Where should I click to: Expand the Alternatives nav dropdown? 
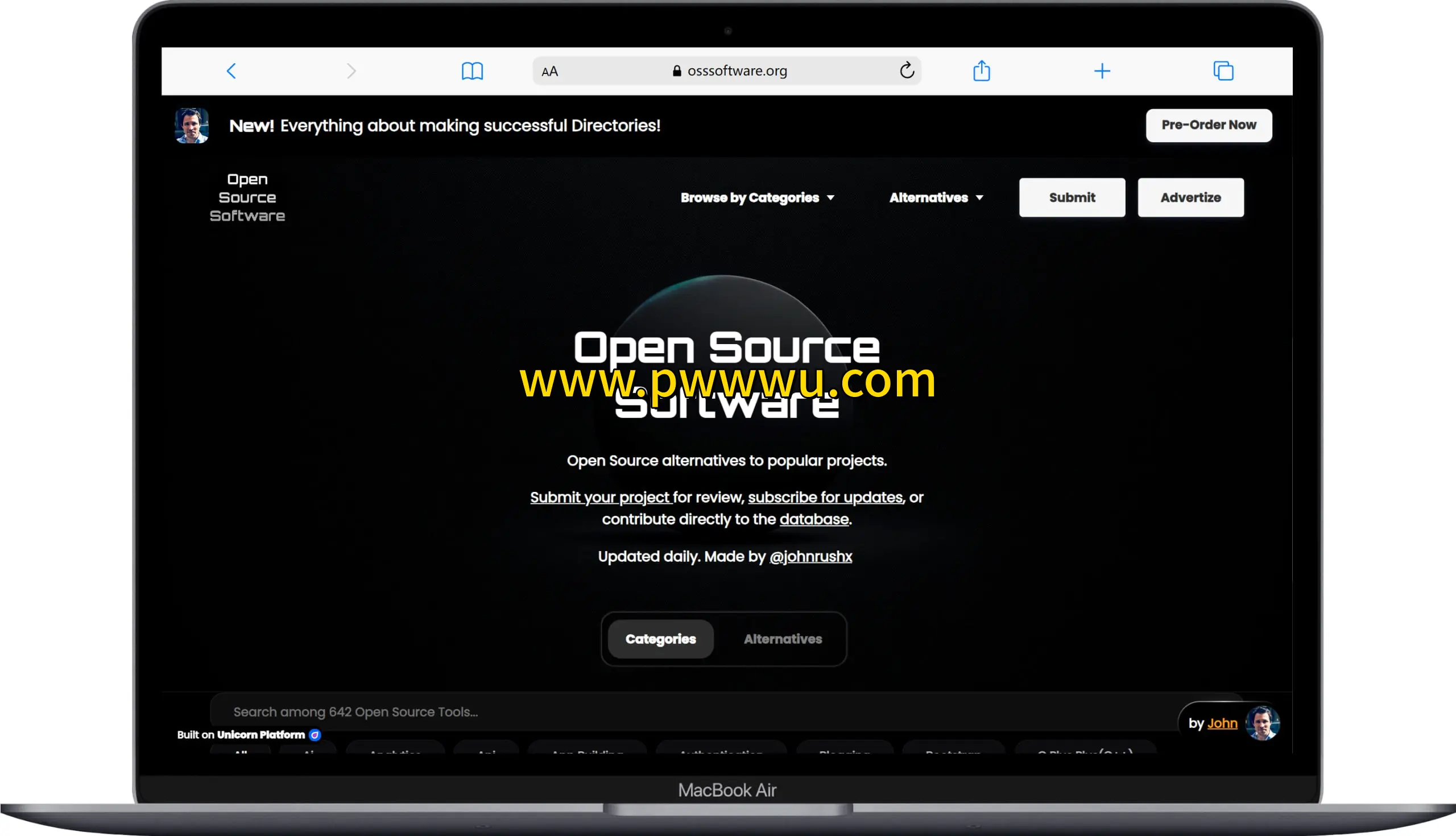coord(936,197)
